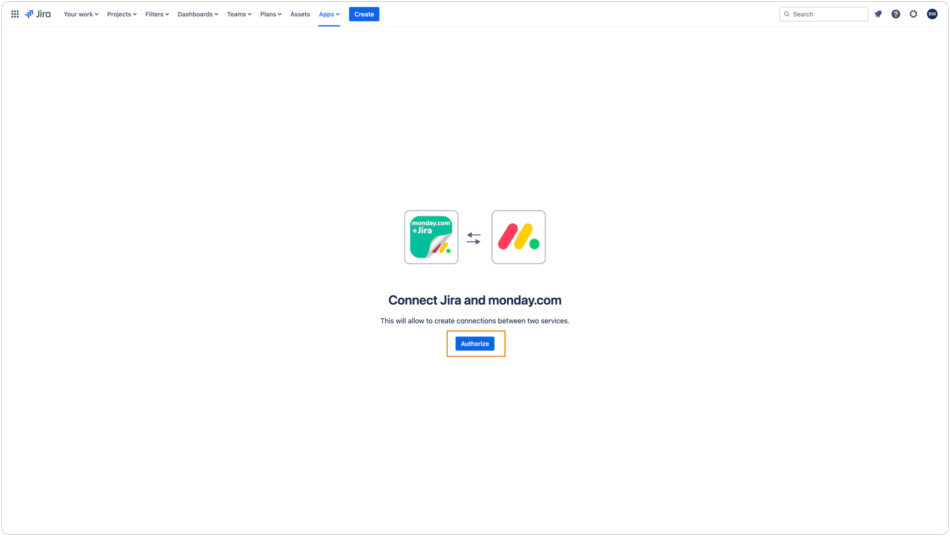Open the Apps dropdown menu

[329, 14]
